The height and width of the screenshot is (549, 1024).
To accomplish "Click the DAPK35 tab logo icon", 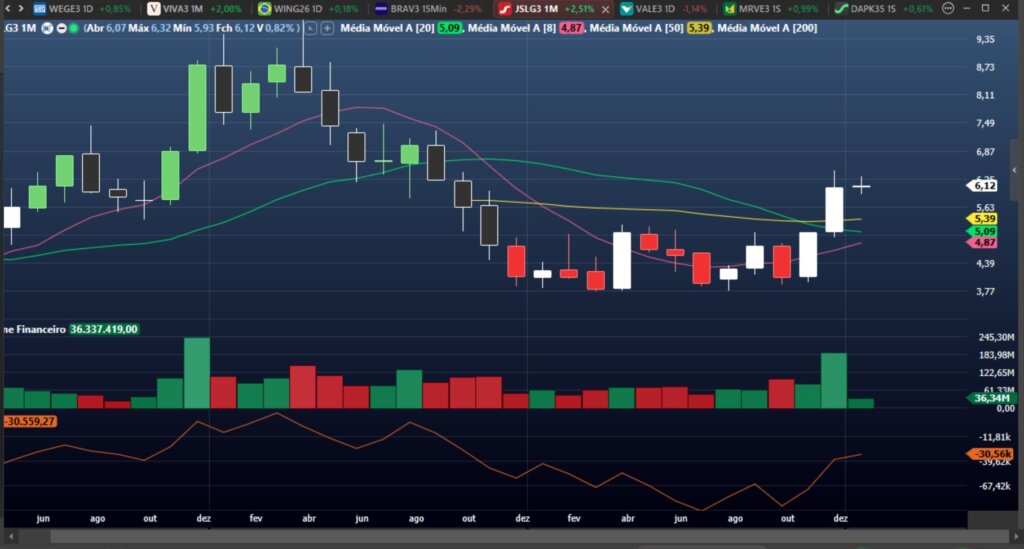I will (x=841, y=8).
